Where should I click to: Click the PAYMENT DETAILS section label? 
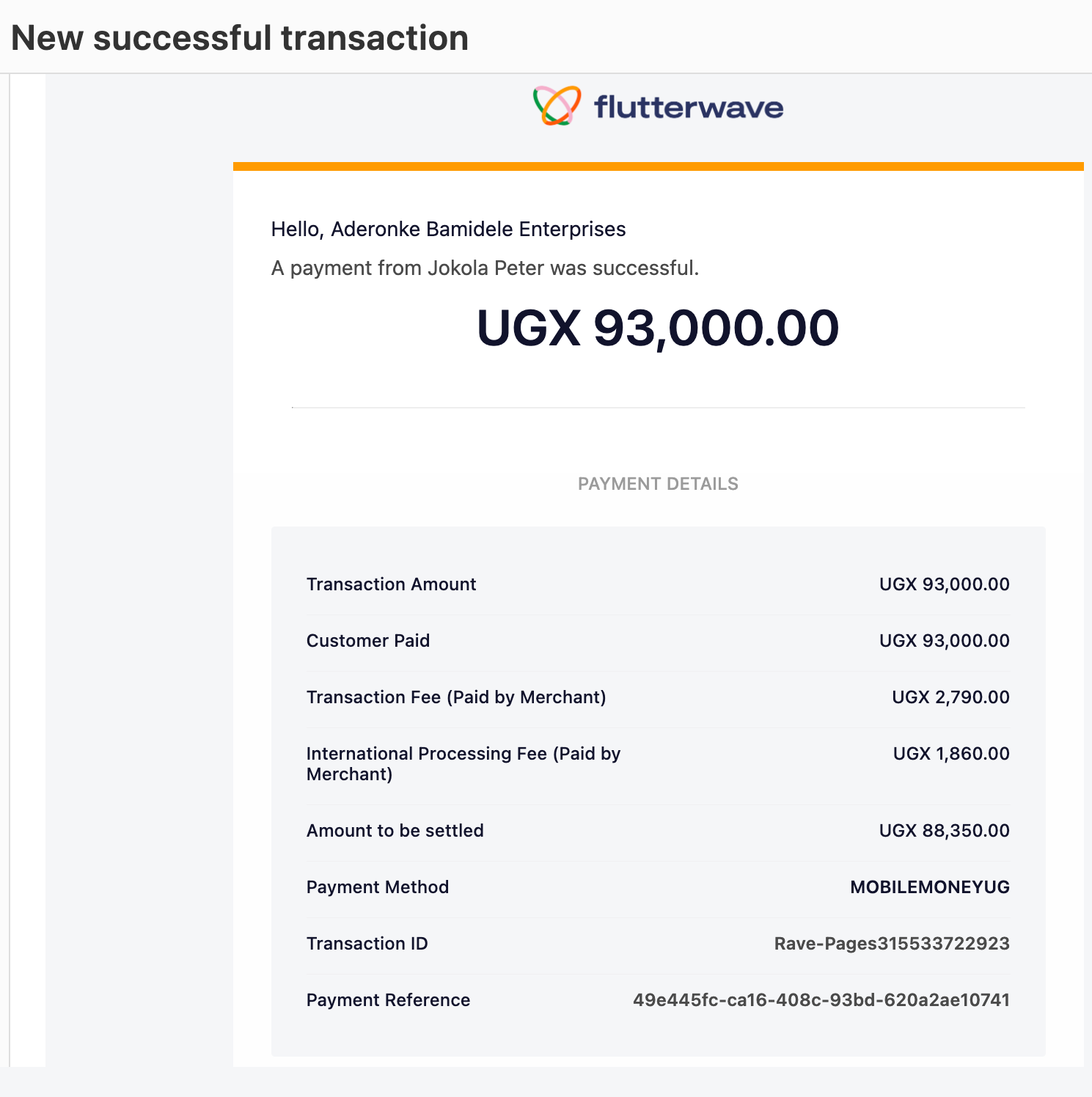tap(658, 484)
